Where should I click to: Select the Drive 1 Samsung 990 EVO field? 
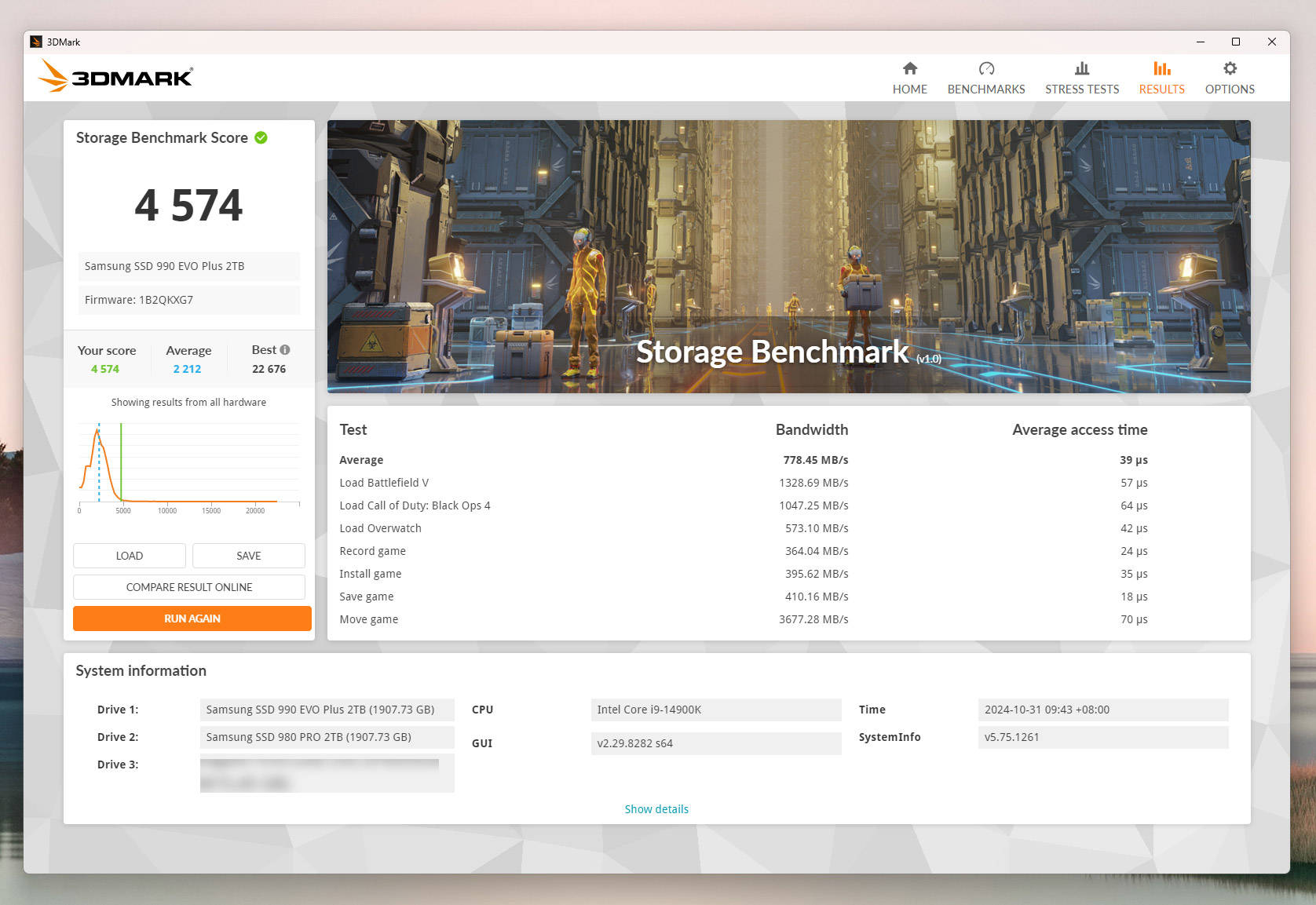point(327,710)
